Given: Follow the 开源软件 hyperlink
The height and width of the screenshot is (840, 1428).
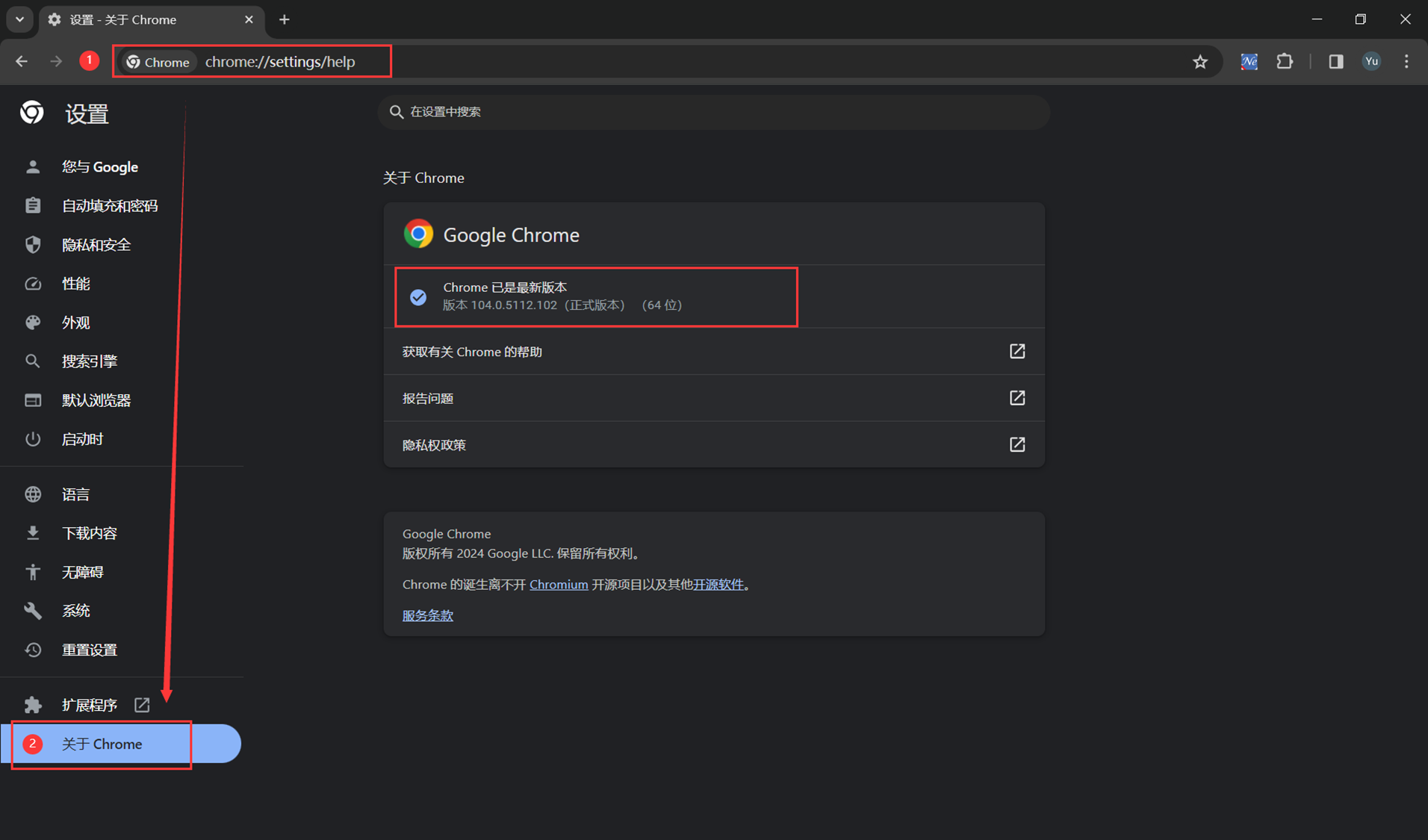Looking at the screenshot, I should [718, 584].
